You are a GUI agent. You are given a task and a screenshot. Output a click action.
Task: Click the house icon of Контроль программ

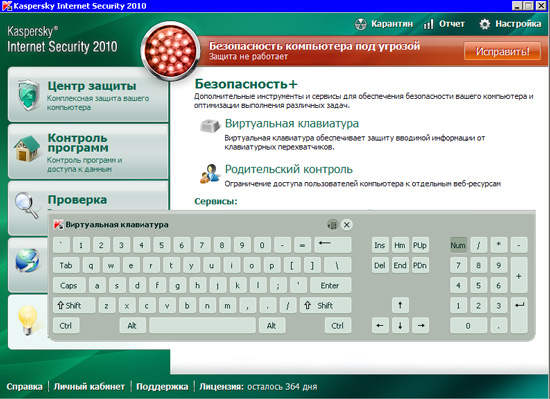click(27, 149)
